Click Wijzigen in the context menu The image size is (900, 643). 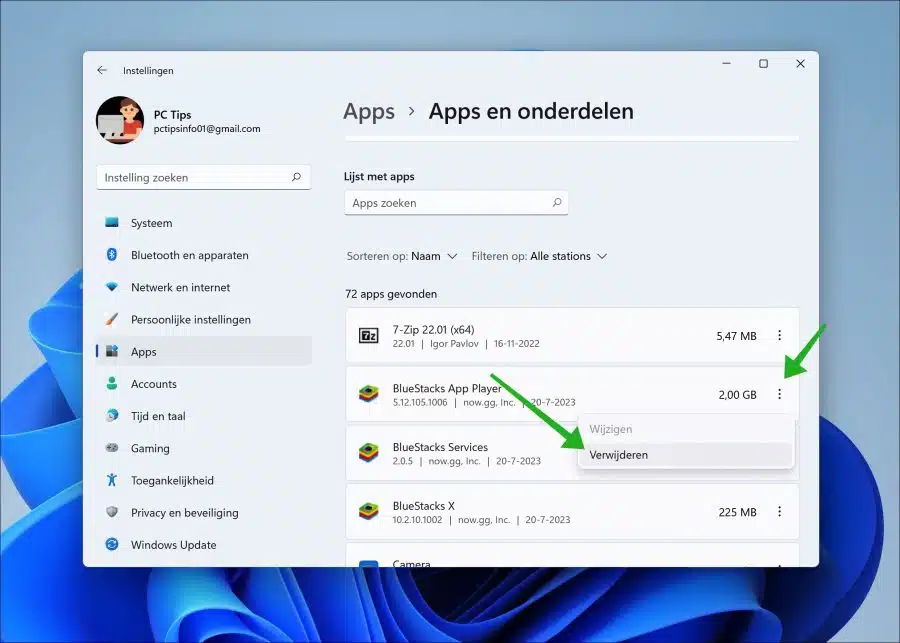point(686,429)
